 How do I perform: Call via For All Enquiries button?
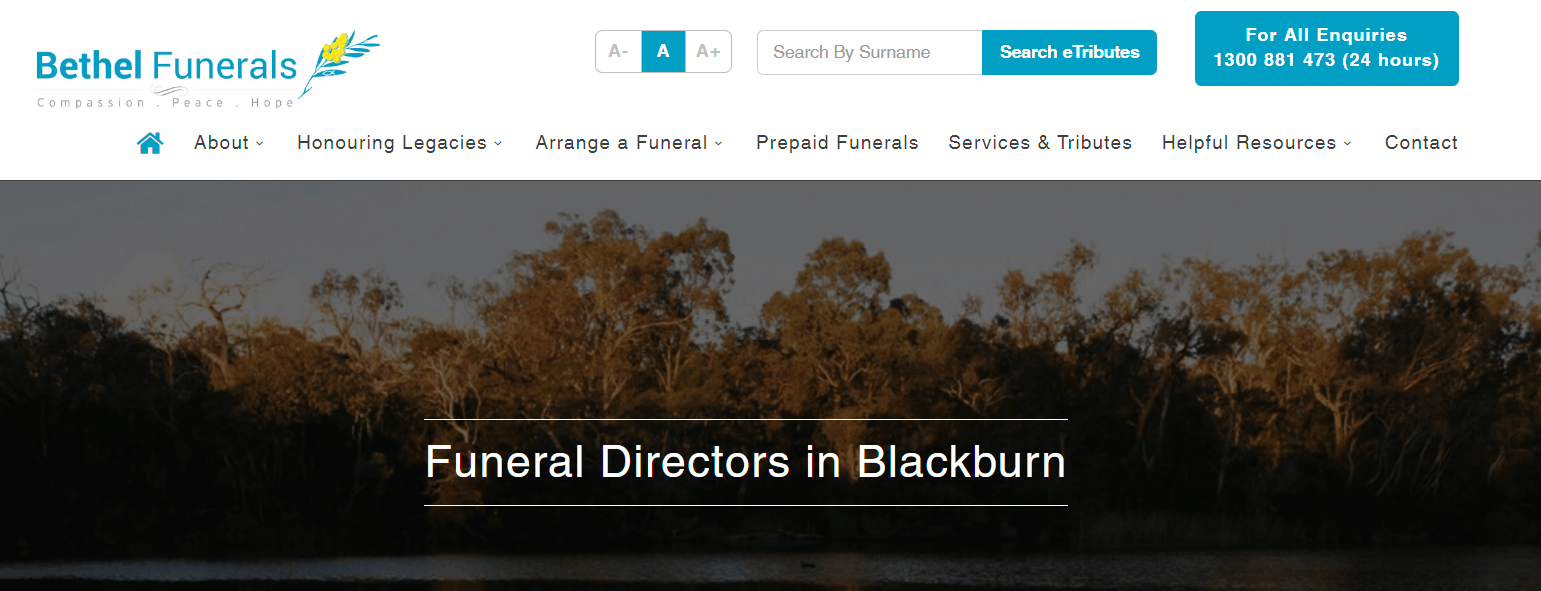click(x=1326, y=48)
